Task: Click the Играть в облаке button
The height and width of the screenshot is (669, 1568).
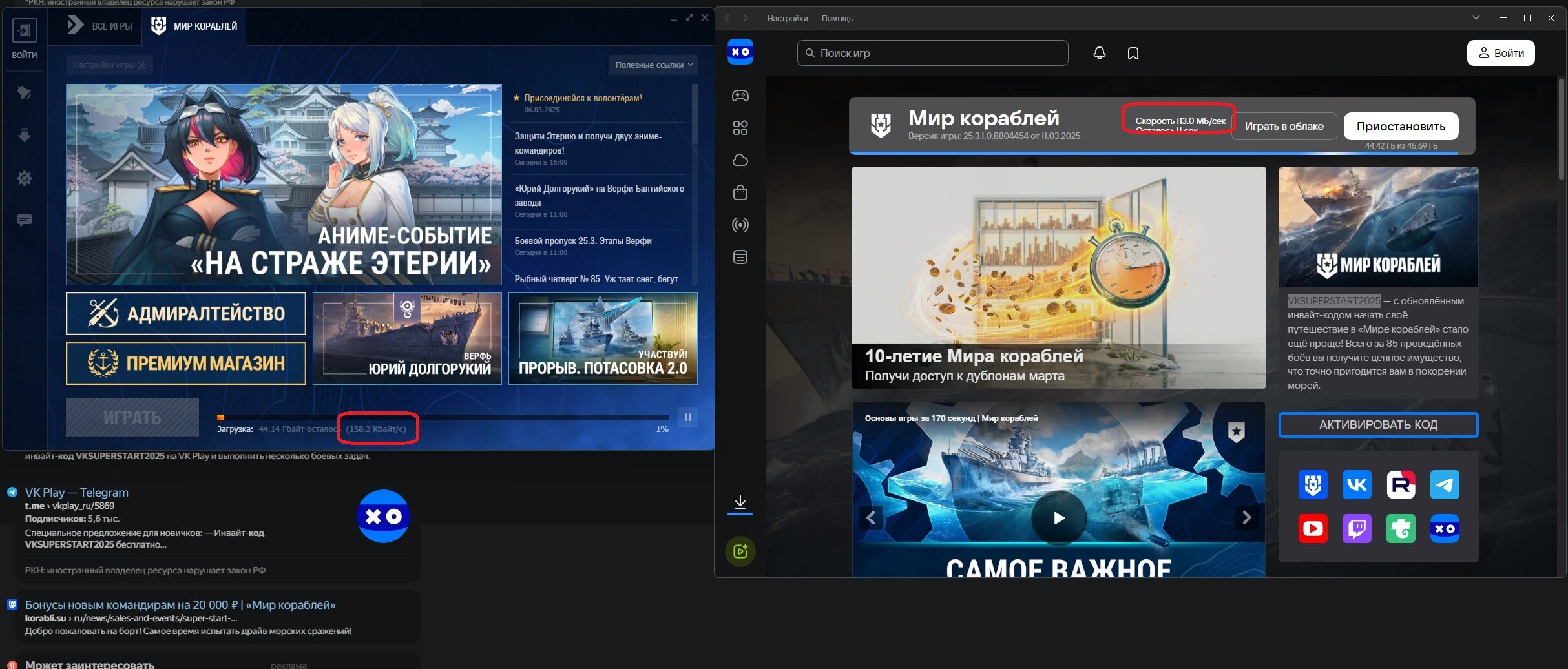Action: click(x=1284, y=126)
